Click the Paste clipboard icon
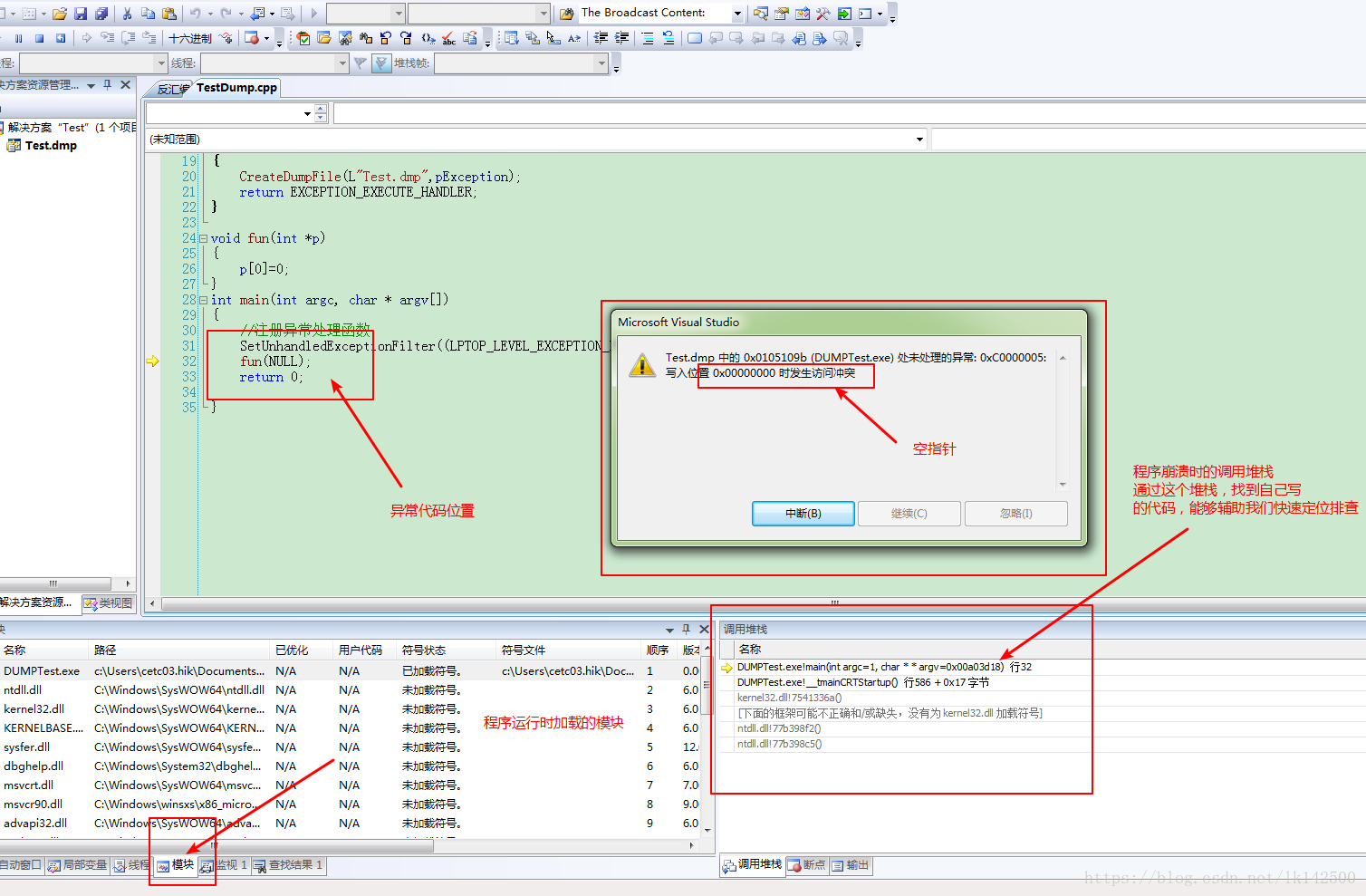 [168, 14]
